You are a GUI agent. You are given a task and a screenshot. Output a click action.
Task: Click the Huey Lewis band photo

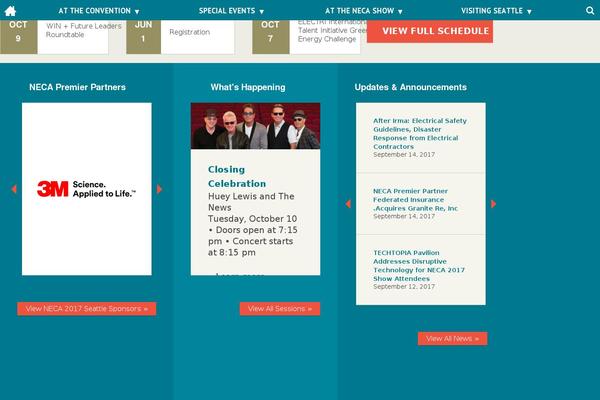coord(255,126)
